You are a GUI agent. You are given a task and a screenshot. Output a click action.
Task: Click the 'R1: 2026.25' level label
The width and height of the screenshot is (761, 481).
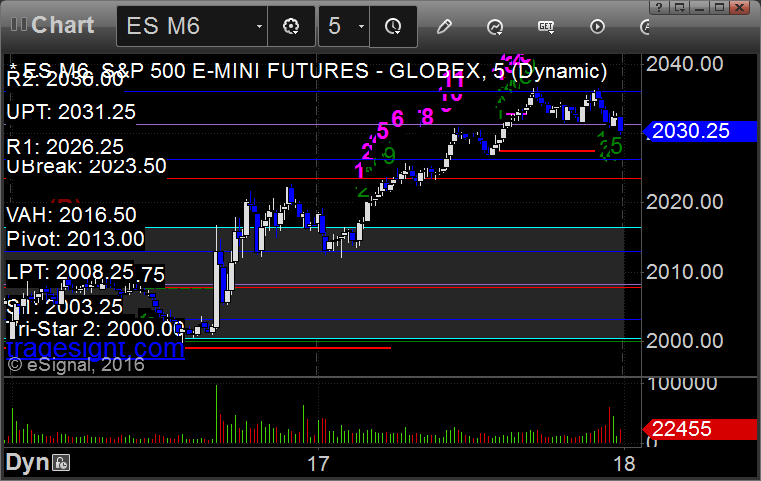click(x=65, y=147)
